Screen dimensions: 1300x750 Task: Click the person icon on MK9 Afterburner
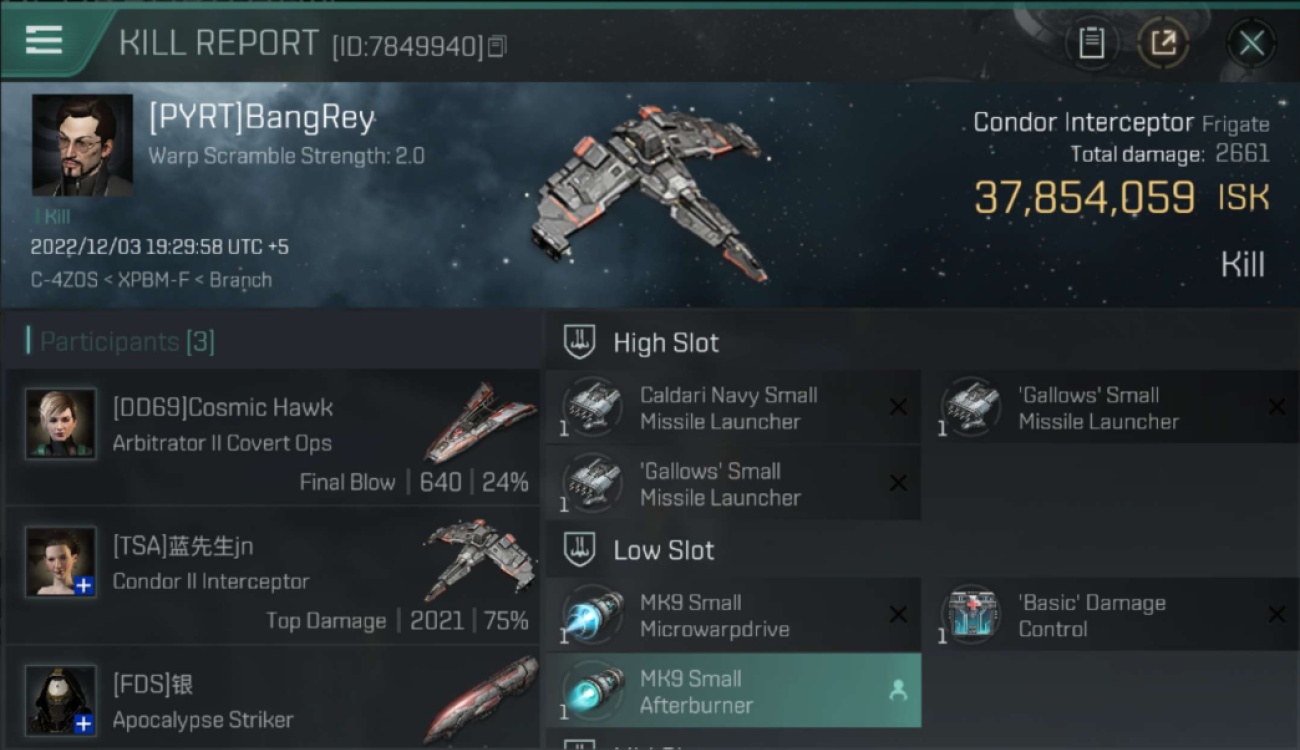[898, 690]
